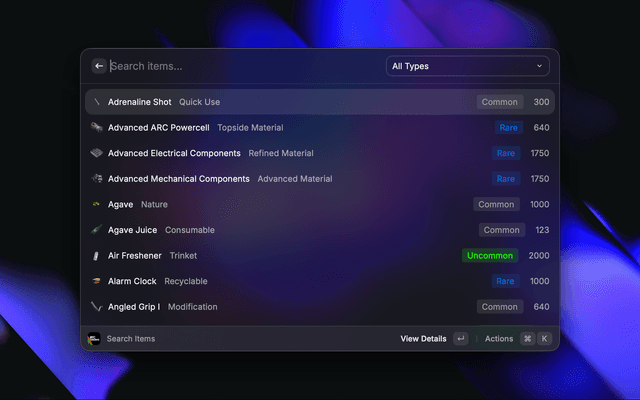The image size is (640, 400).
Task: Click the All Types dropdown chevron
Action: pyautogui.click(x=540, y=66)
